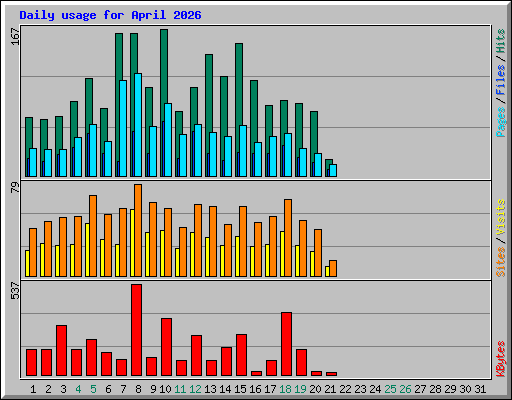Click green weekend day label 12
512x400 pixels.
195,389
